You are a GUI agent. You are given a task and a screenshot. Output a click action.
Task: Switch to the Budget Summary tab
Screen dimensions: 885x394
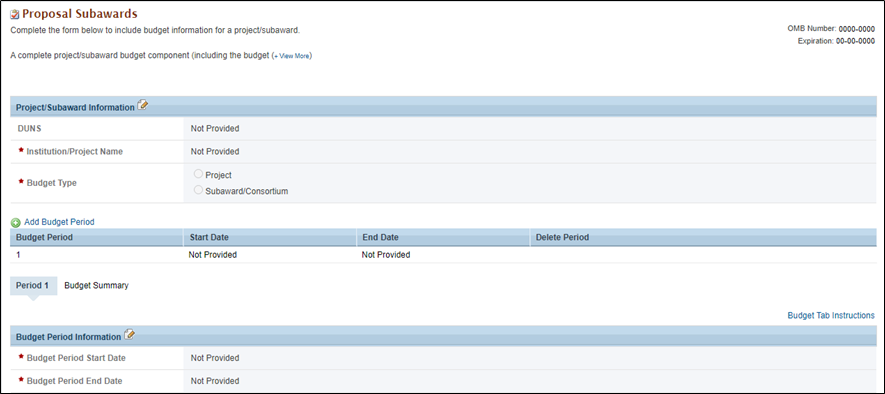coord(97,286)
